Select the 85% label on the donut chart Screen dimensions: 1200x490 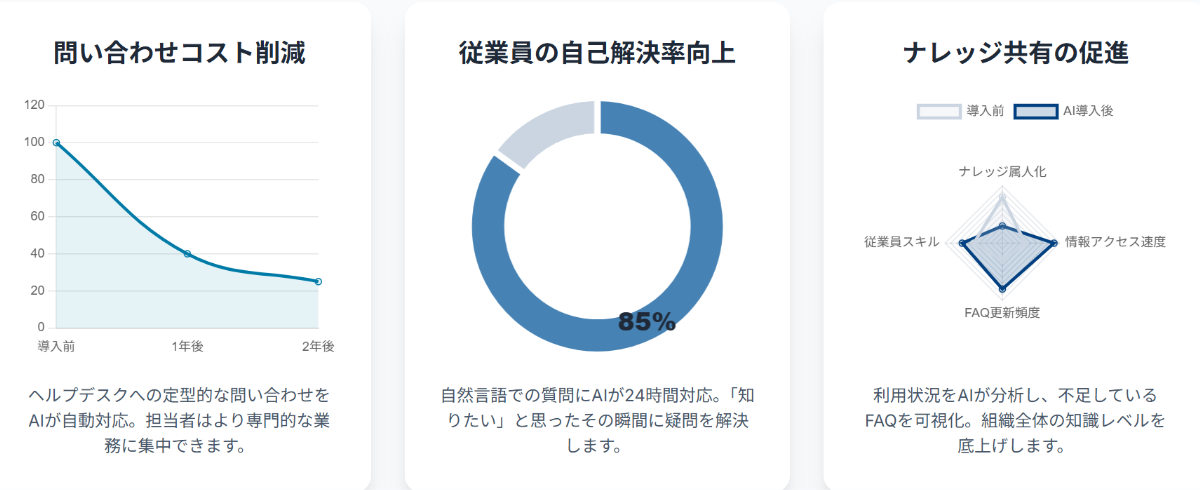[647, 322]
